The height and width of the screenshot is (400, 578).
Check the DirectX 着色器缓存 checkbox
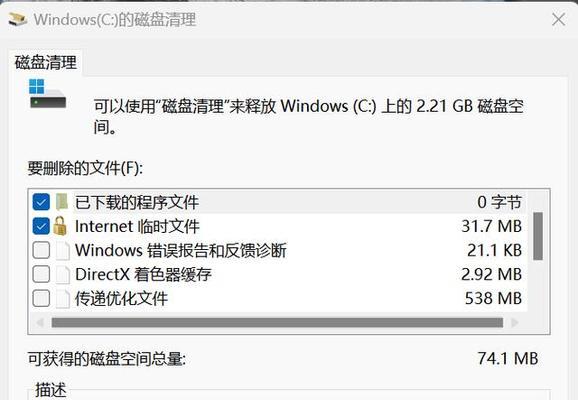point(41,274)
